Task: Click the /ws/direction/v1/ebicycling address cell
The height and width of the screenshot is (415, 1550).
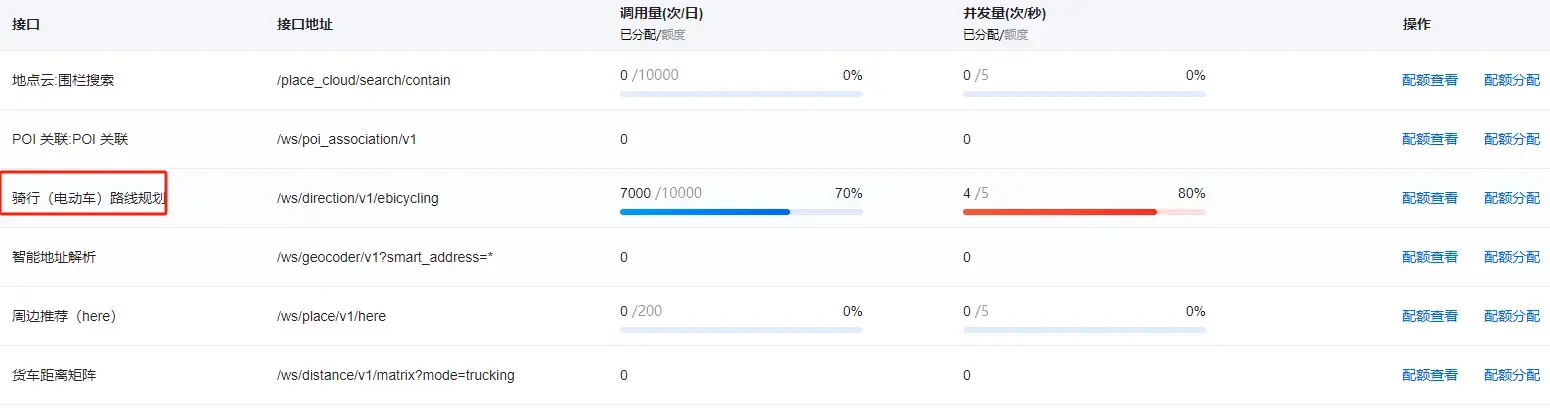Action: point(357,198)
